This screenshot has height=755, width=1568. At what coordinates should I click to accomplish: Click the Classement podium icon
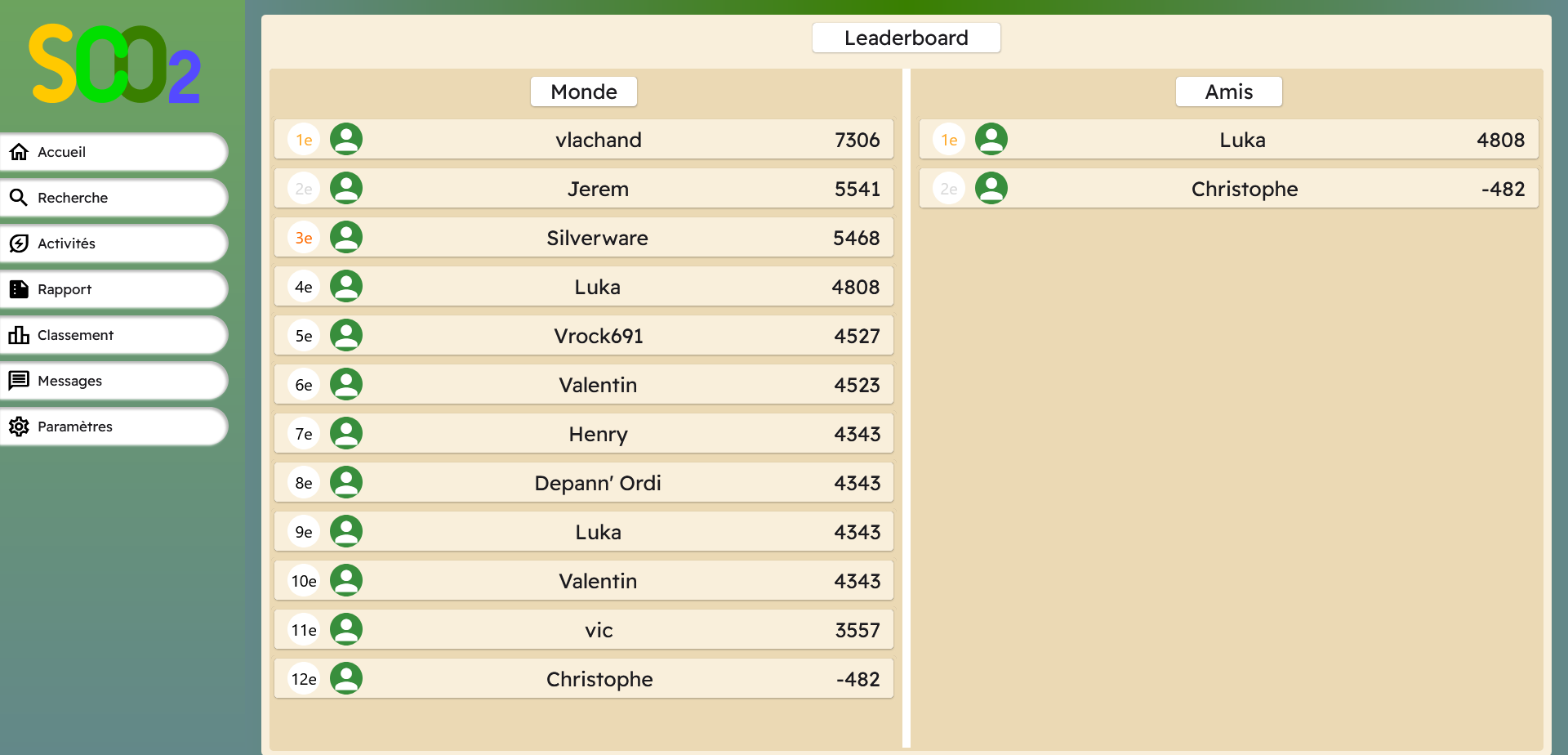(19, 335)
